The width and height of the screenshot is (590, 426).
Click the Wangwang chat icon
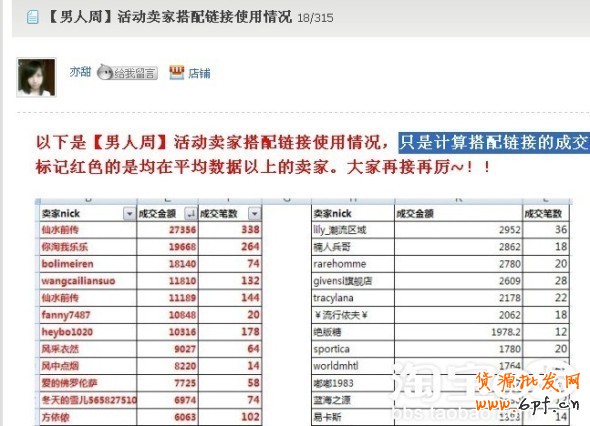(x=104, y=72)
